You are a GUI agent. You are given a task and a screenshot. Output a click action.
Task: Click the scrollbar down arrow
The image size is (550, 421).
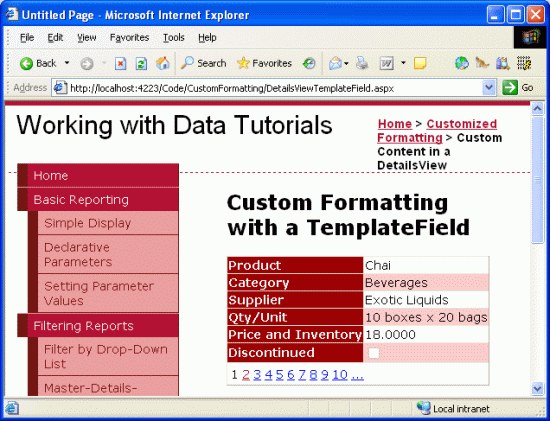coord(537,388)
